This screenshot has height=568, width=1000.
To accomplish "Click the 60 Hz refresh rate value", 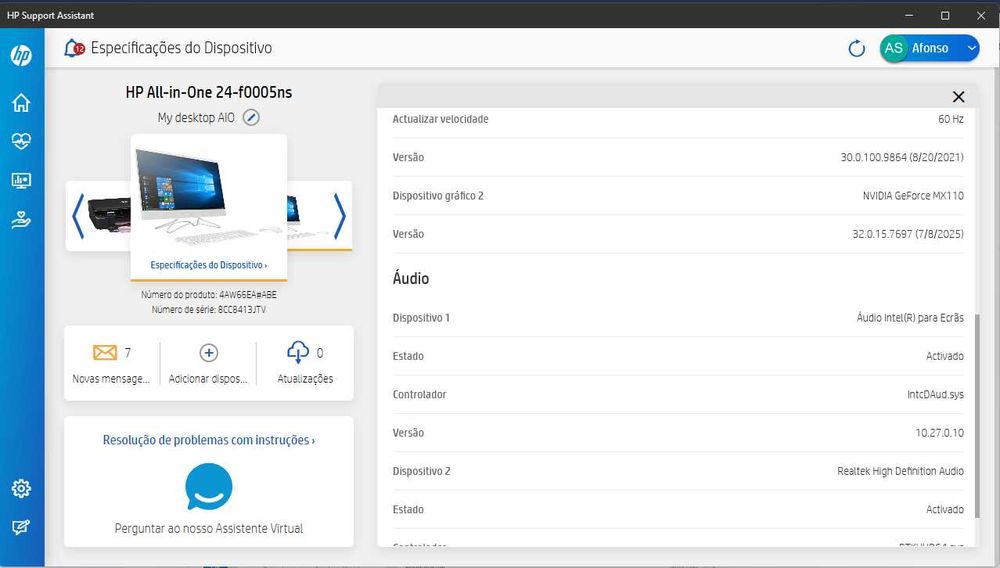I will (x=950, y=119).
